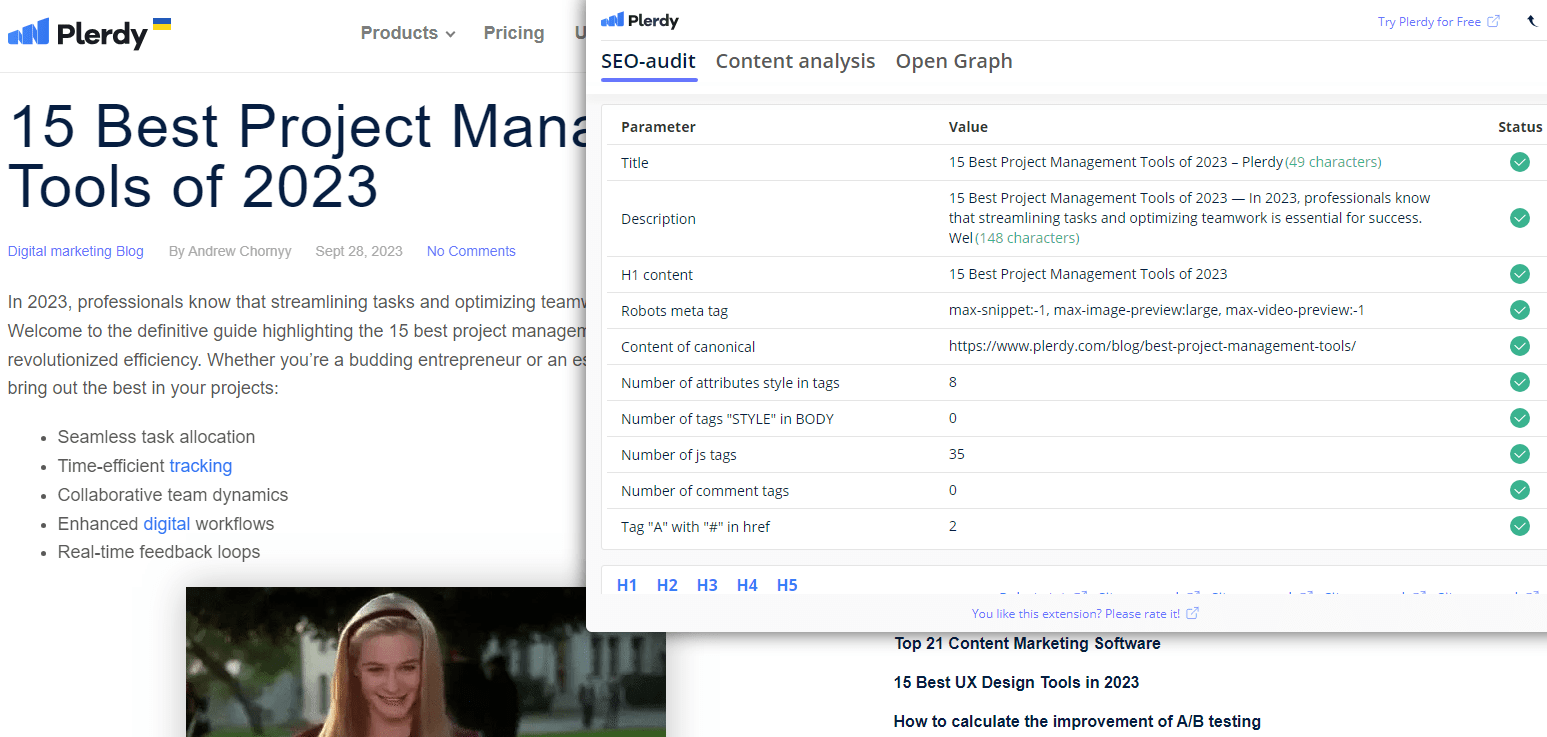The height and width of the screenshot is (737, 1547).
Task: Click the 'Number of js tags' parameter label
Action: pos(679,455)
